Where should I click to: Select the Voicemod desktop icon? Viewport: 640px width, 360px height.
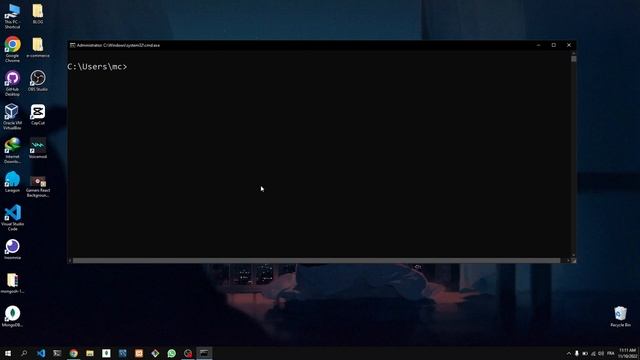point(38,148)
